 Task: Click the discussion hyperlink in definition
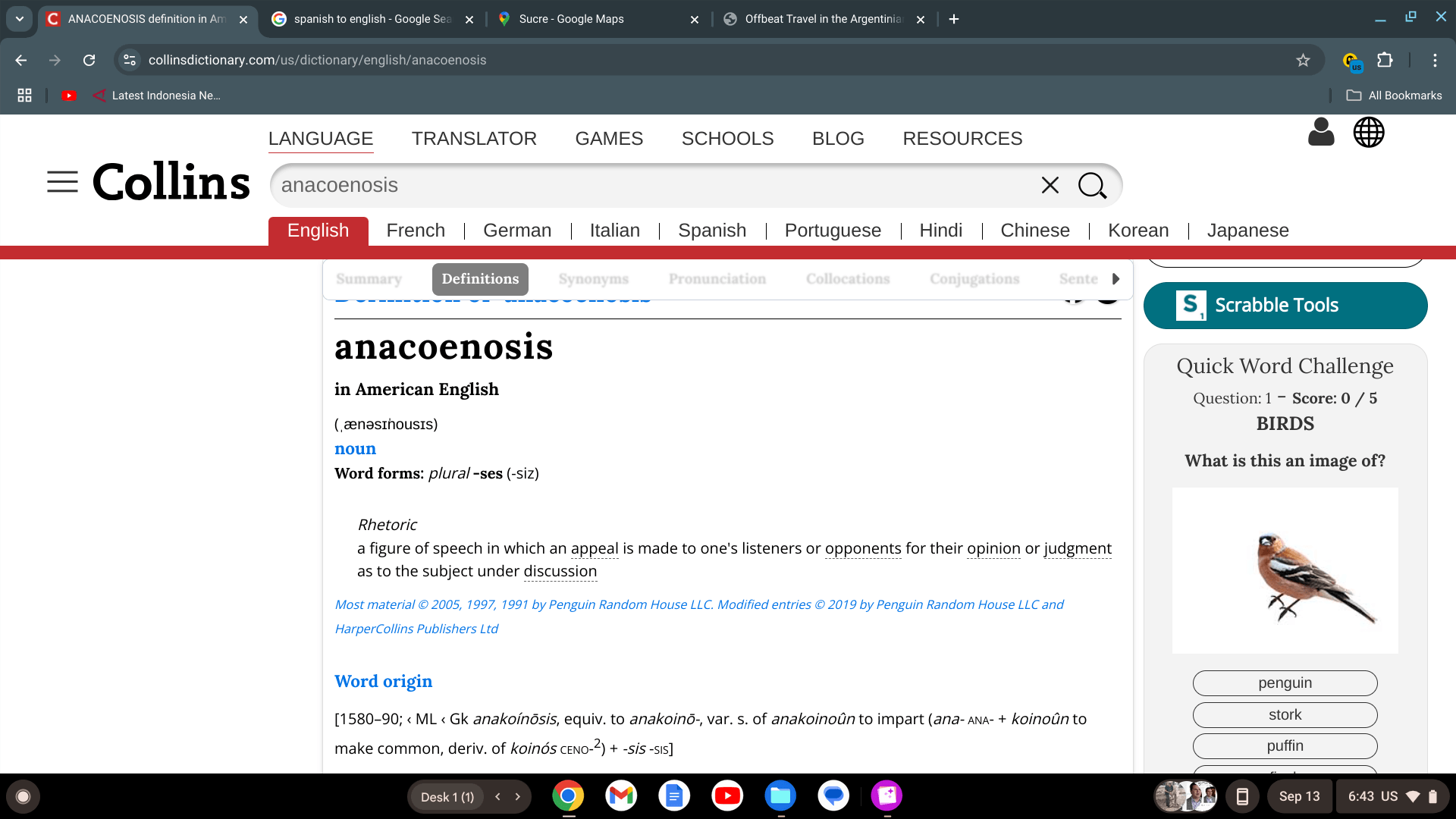[x=559, y=571]
